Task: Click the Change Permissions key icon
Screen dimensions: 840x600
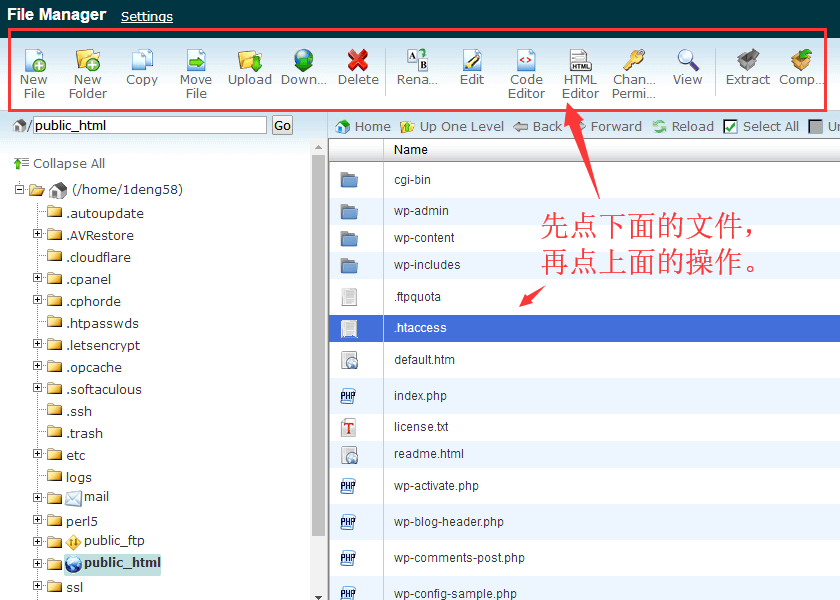Action: (634, 62)
